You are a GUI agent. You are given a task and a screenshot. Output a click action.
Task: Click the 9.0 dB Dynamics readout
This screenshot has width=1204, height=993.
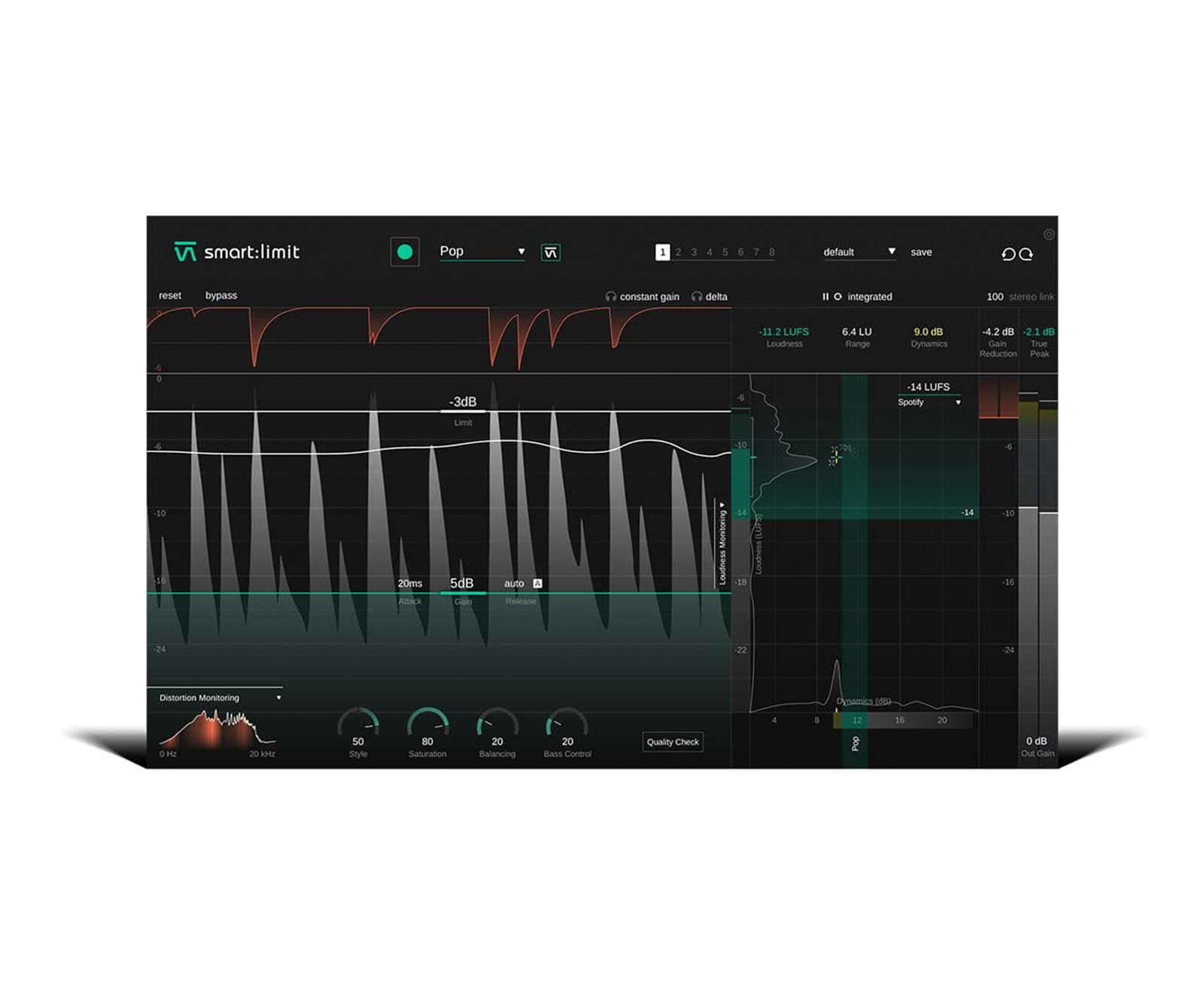click(929, 332)
